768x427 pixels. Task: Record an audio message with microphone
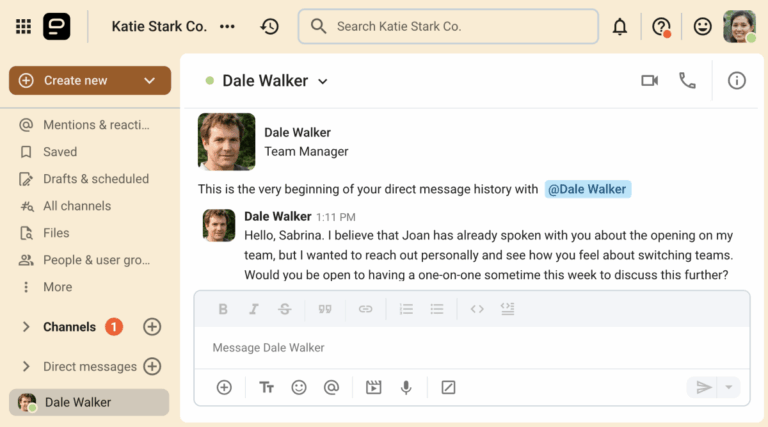click(406, 387)
